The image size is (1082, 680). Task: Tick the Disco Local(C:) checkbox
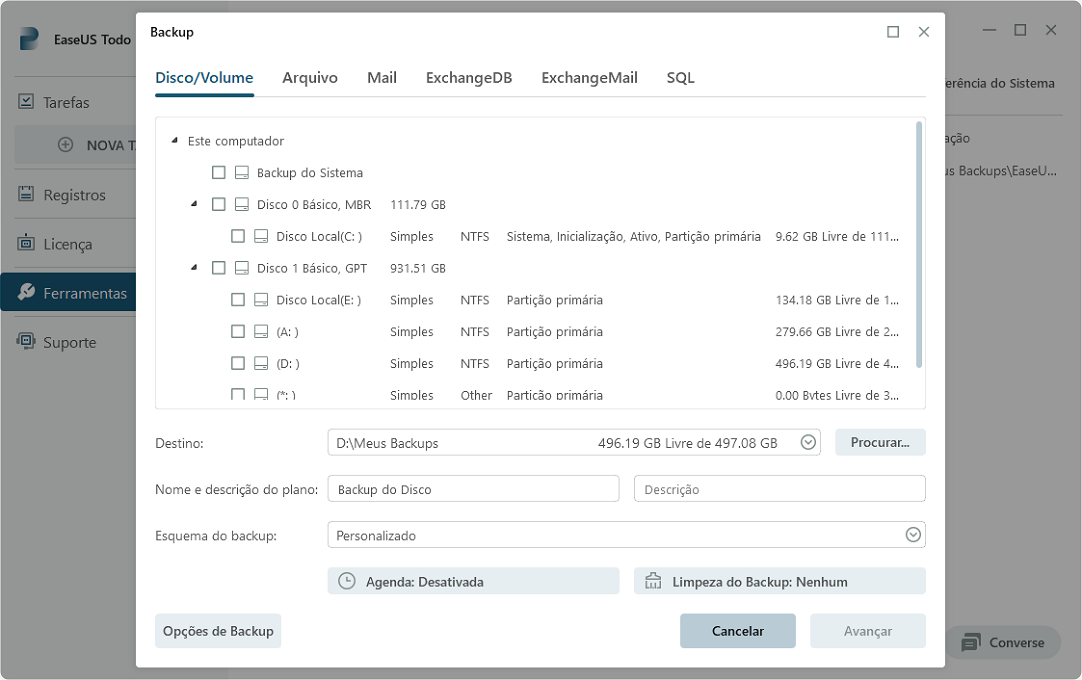click(x=238, y=237)
